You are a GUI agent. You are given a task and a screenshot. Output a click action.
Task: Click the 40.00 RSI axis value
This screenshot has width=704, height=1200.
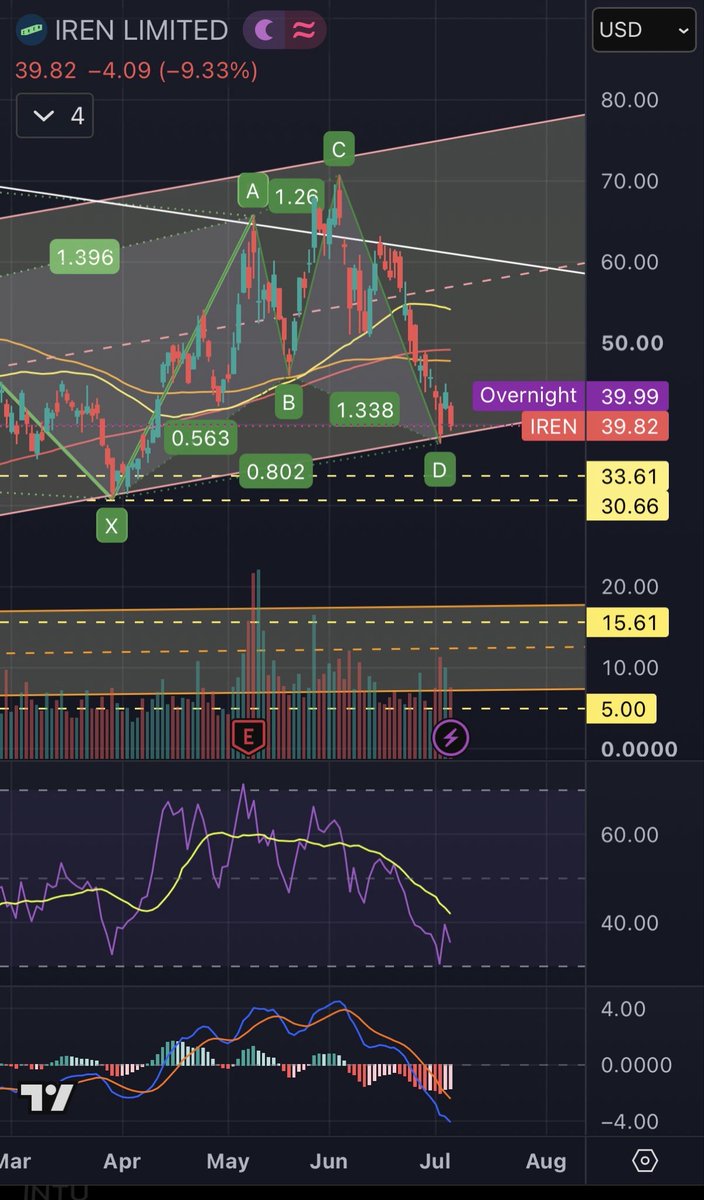(630, 923)
